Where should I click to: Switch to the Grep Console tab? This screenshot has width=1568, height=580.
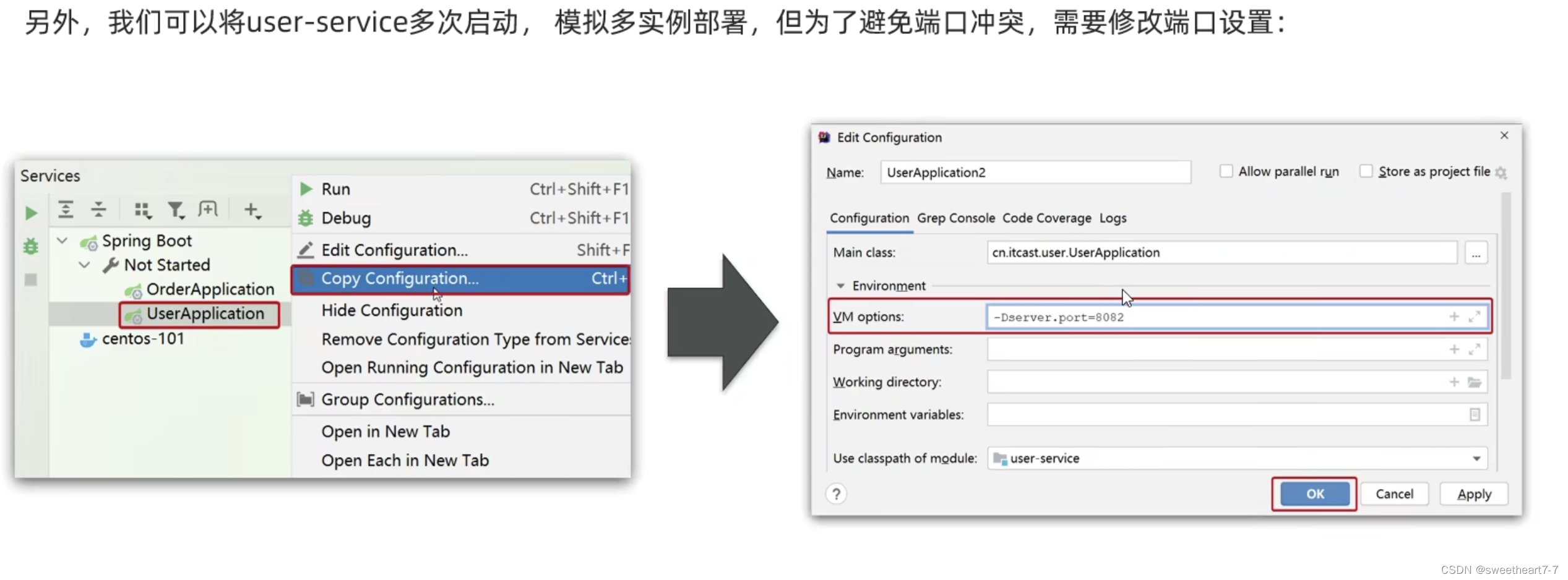click(x=955, y=218)
